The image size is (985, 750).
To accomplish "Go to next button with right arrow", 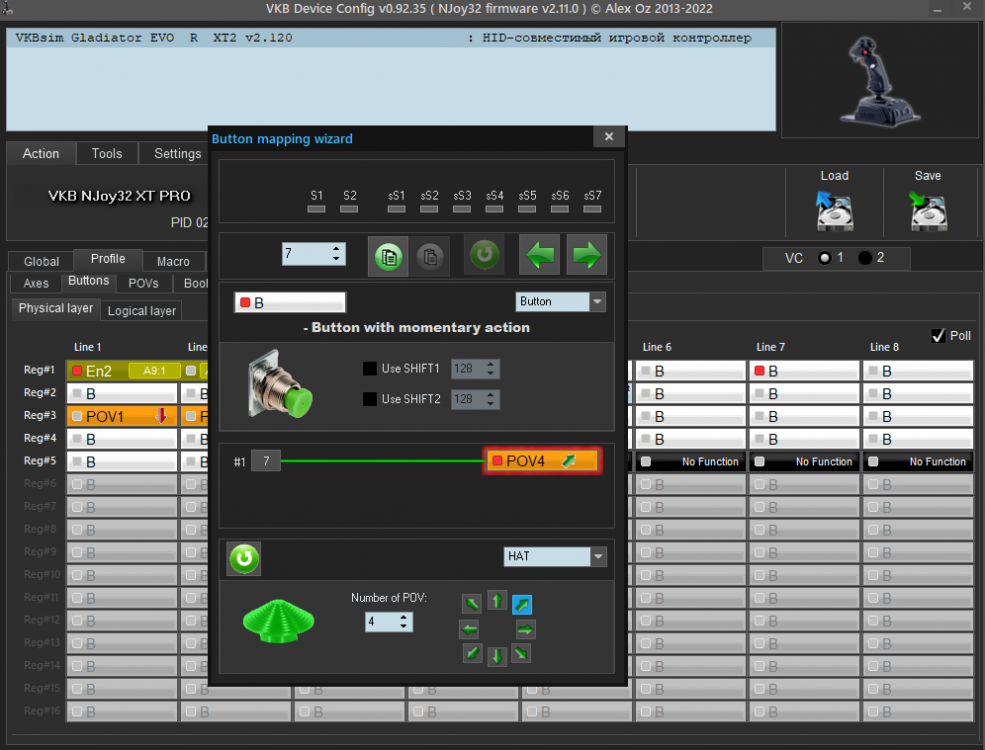I will [x=587, y=256].
